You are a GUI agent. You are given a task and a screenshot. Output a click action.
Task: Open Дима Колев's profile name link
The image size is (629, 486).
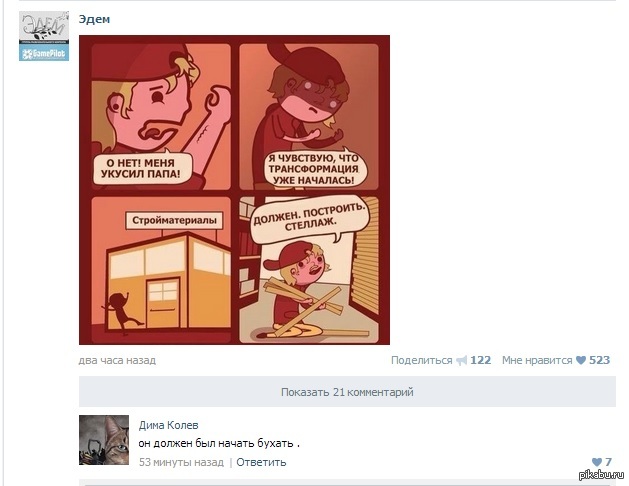[x=168, y=425]
